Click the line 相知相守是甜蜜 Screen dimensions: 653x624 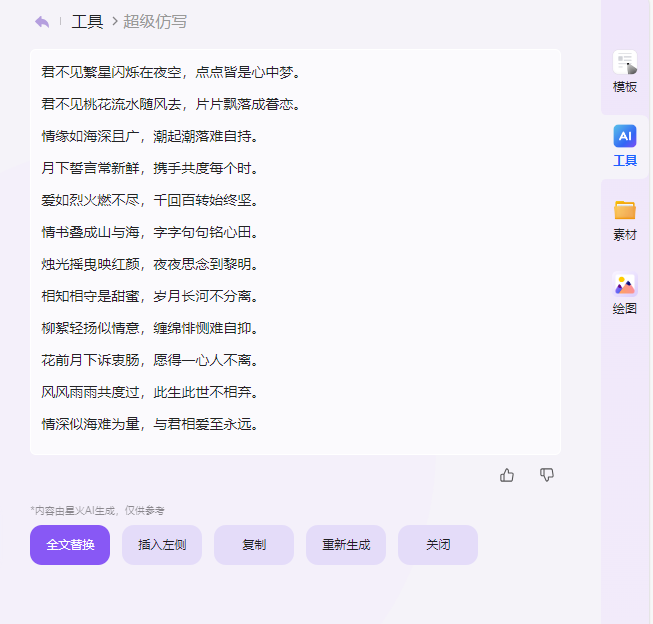[90, 296]
